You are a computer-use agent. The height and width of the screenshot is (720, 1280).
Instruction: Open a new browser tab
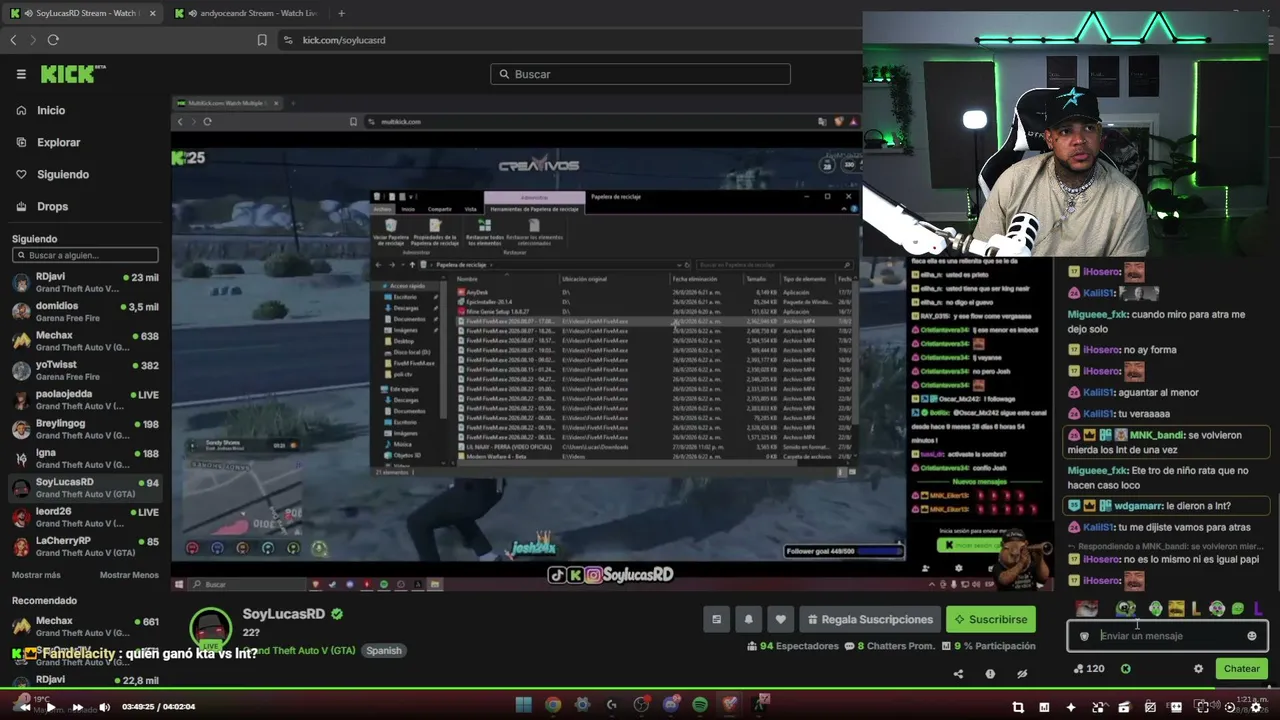tap(341, 13)
